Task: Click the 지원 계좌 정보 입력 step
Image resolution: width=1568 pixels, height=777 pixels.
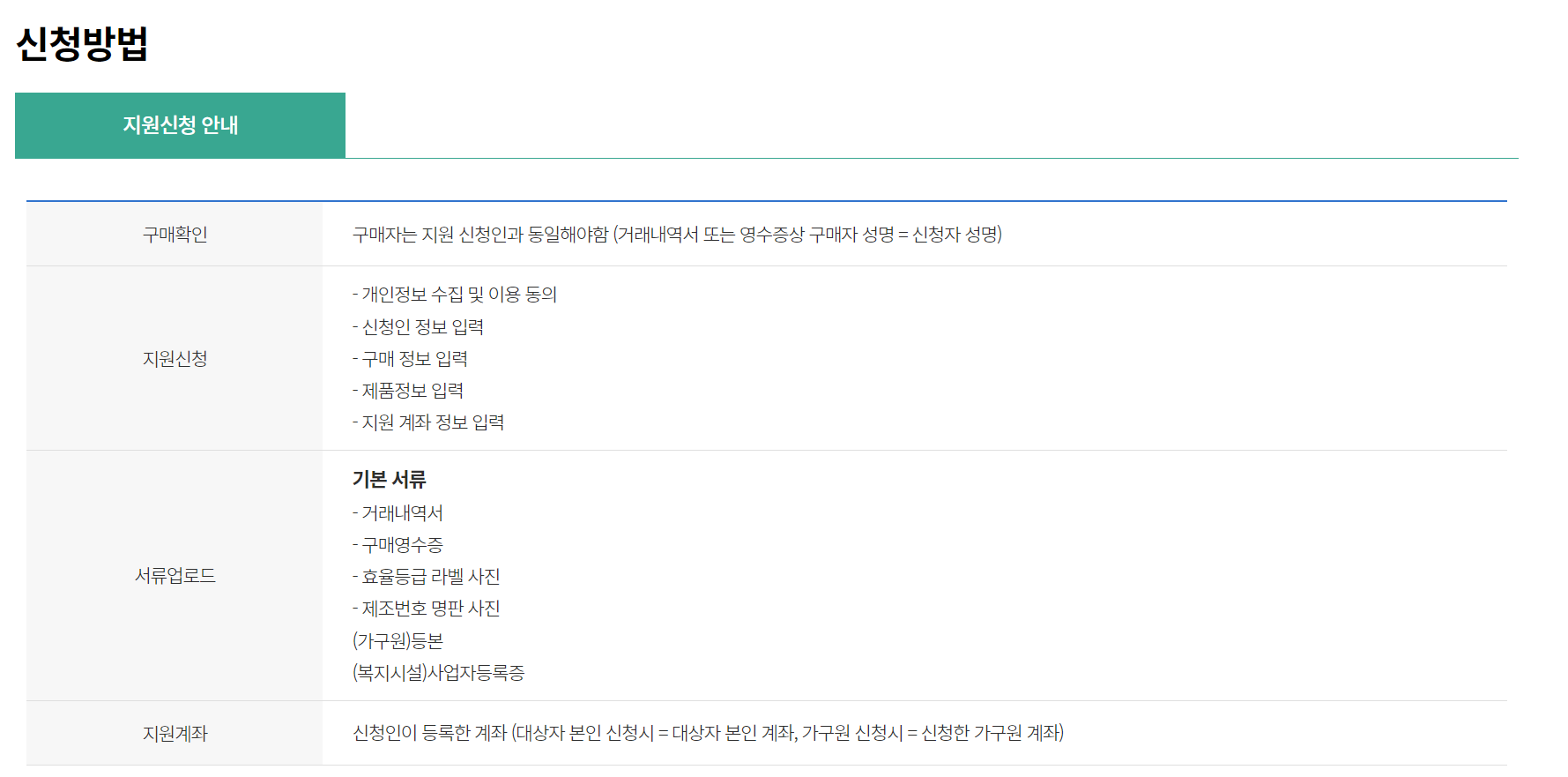Action: [427, 422]
